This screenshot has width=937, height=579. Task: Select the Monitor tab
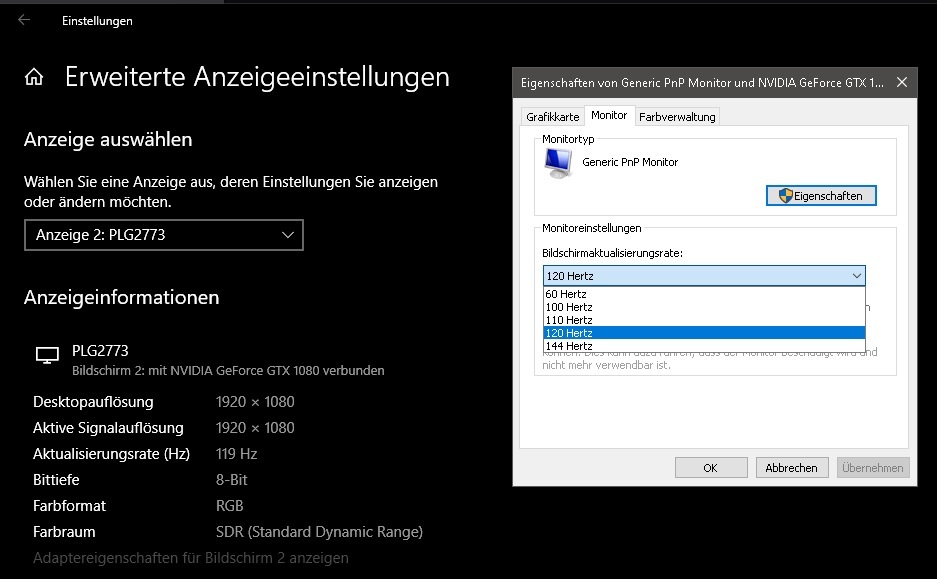click(609, 115)
